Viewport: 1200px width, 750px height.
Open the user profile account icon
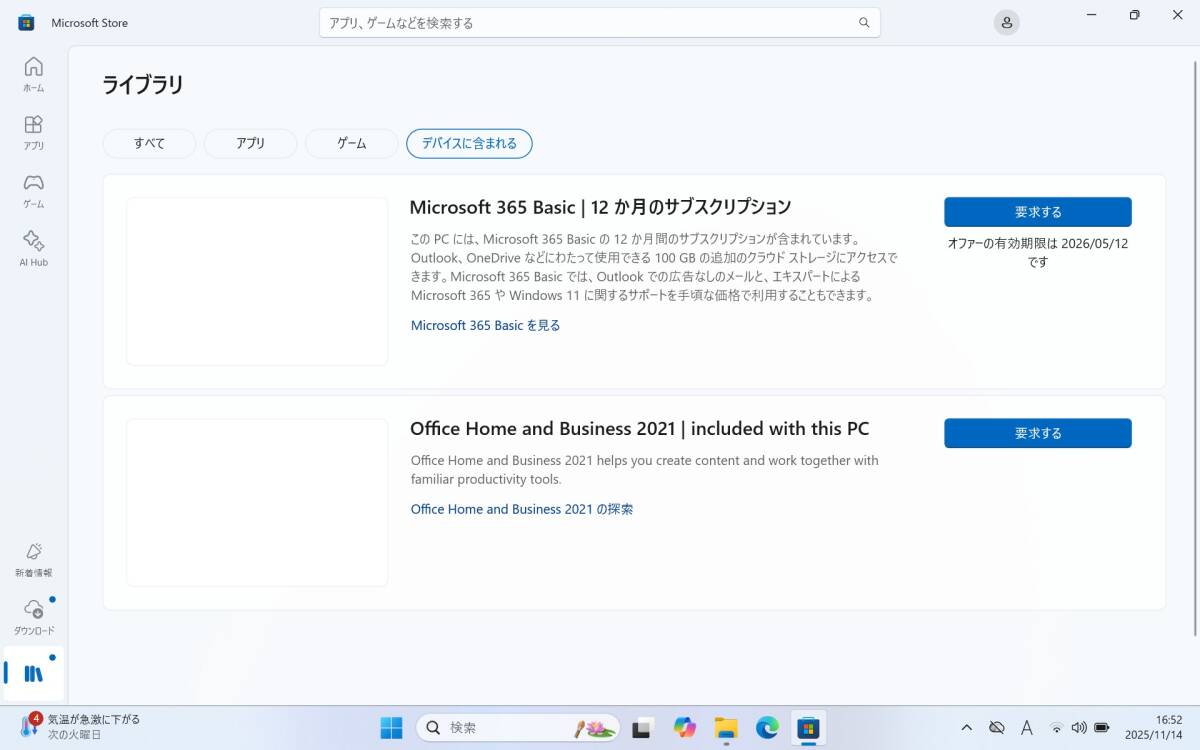click(x=1007, y=22)
